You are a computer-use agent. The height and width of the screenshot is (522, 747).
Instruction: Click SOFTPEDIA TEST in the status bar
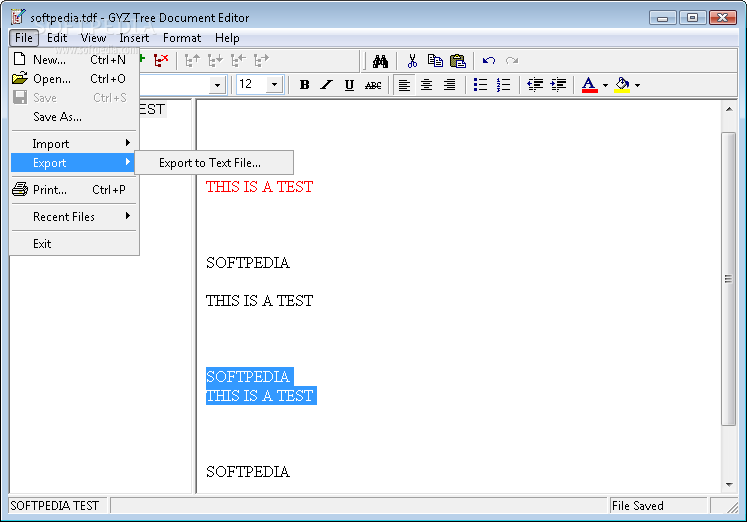click(x=54, y=506)
